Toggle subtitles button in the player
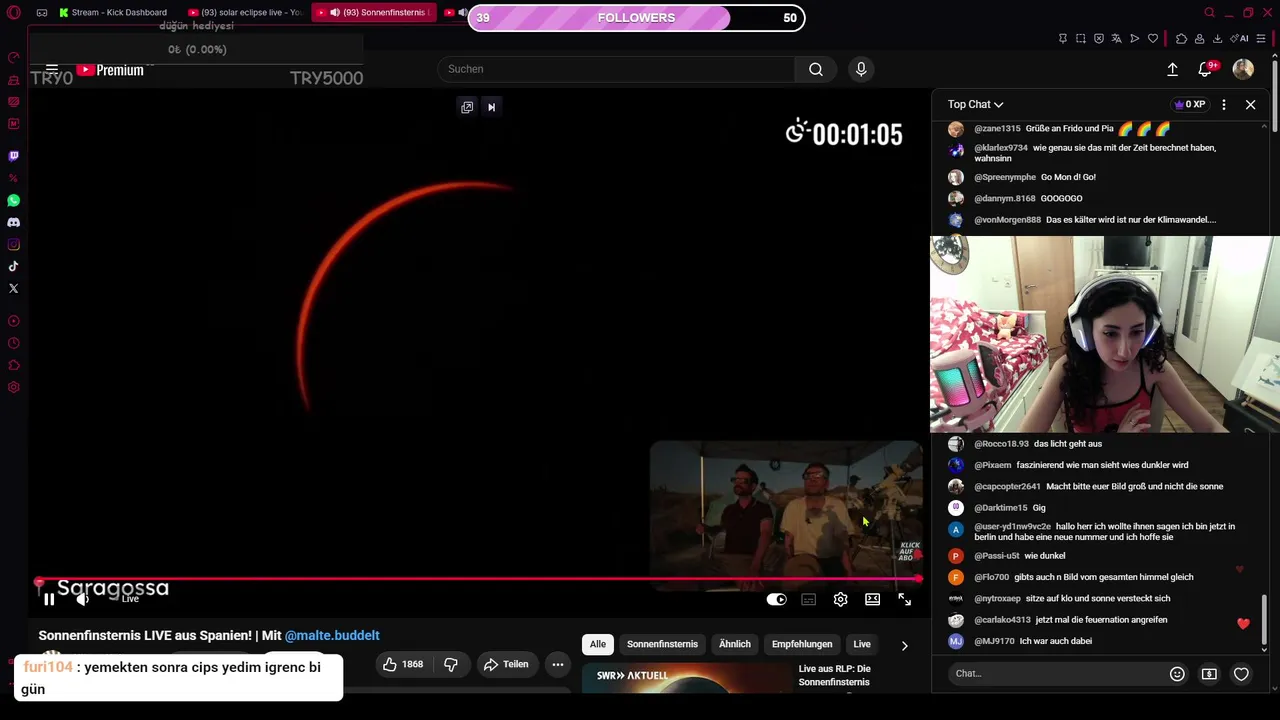This screenshot has width=1280, height=720. pos(808,599)
